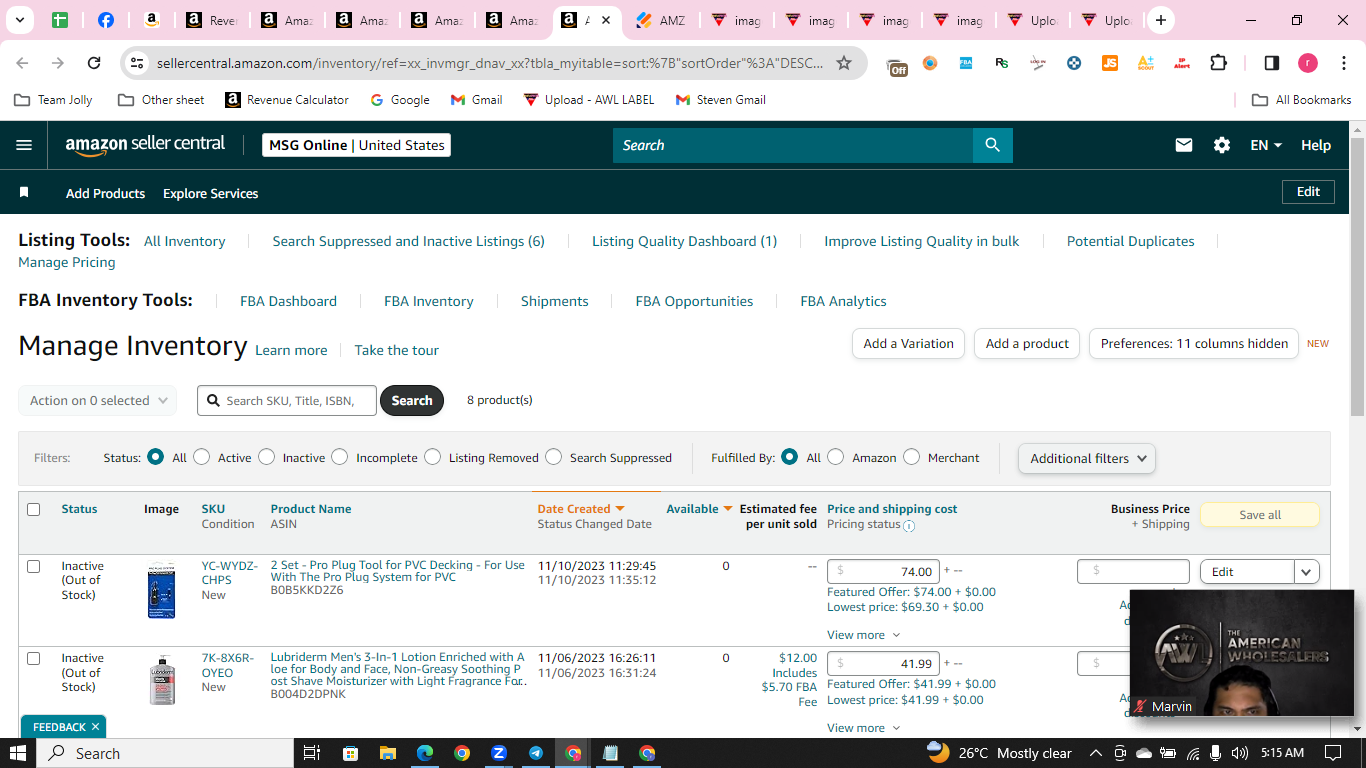Open File Explorer from the taskbar
The width and height of the screenshot is (1366, 768).
point(387,753)
